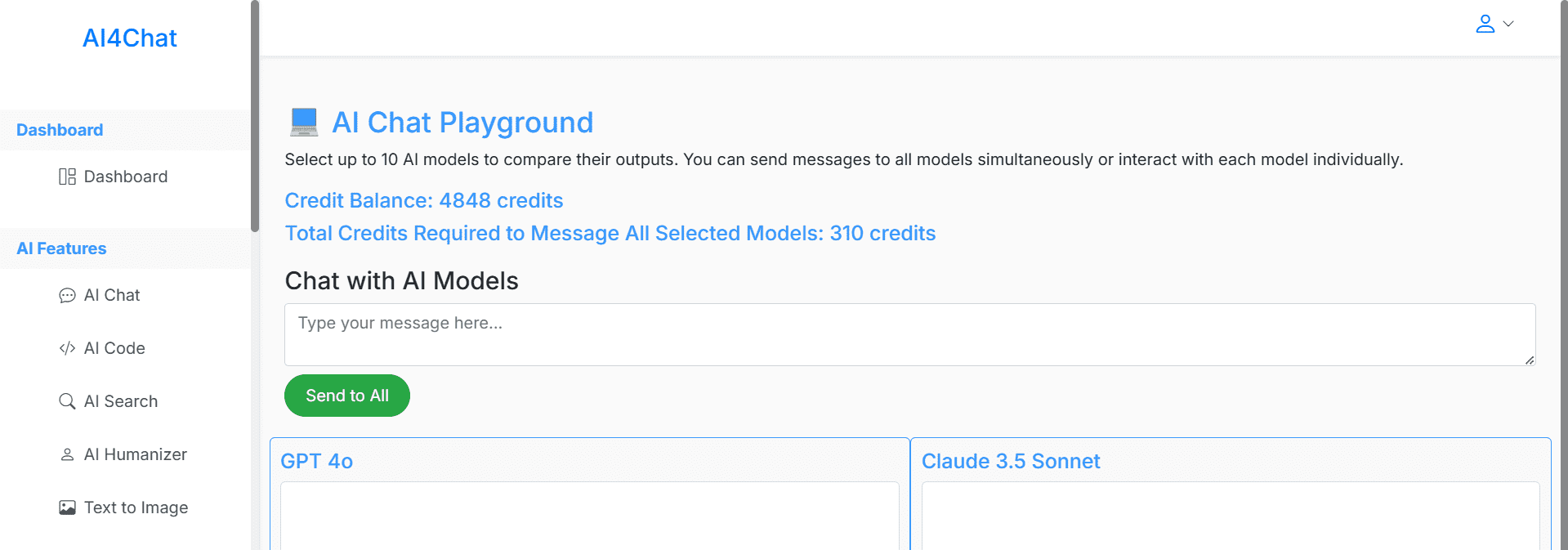Click the Chat with AI Models heading

tap(401, 280)
